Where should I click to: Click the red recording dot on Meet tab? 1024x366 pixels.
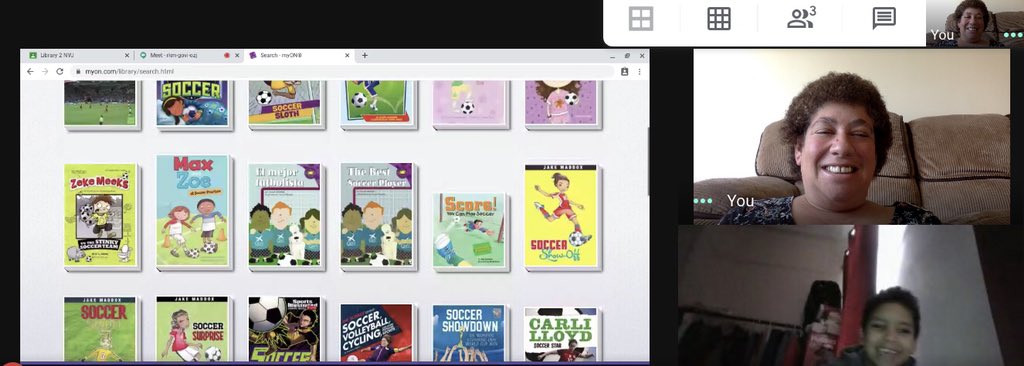point(227,56)
